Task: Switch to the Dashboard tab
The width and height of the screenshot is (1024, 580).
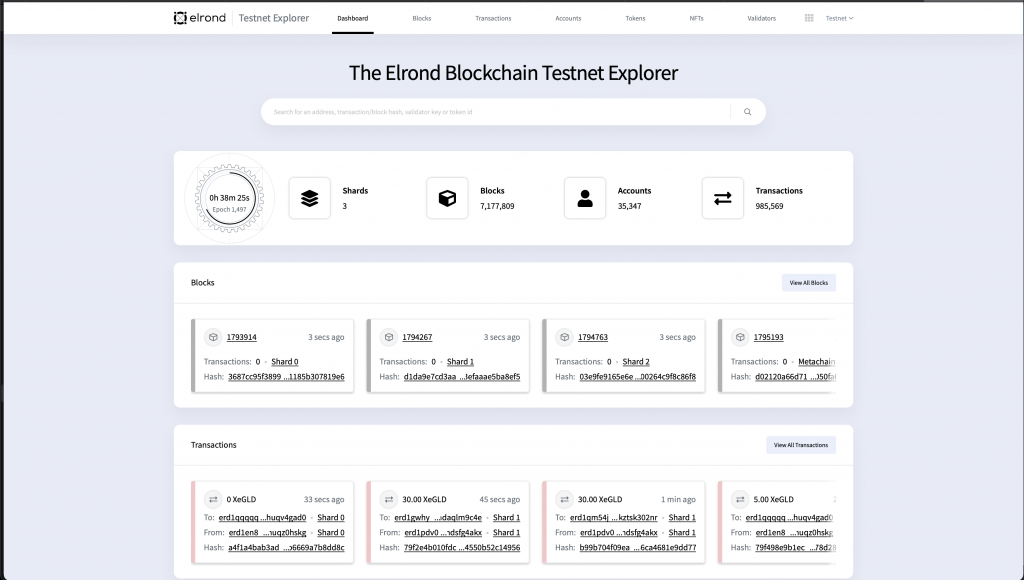Action: pyautogui.click(x=353, y=18)
